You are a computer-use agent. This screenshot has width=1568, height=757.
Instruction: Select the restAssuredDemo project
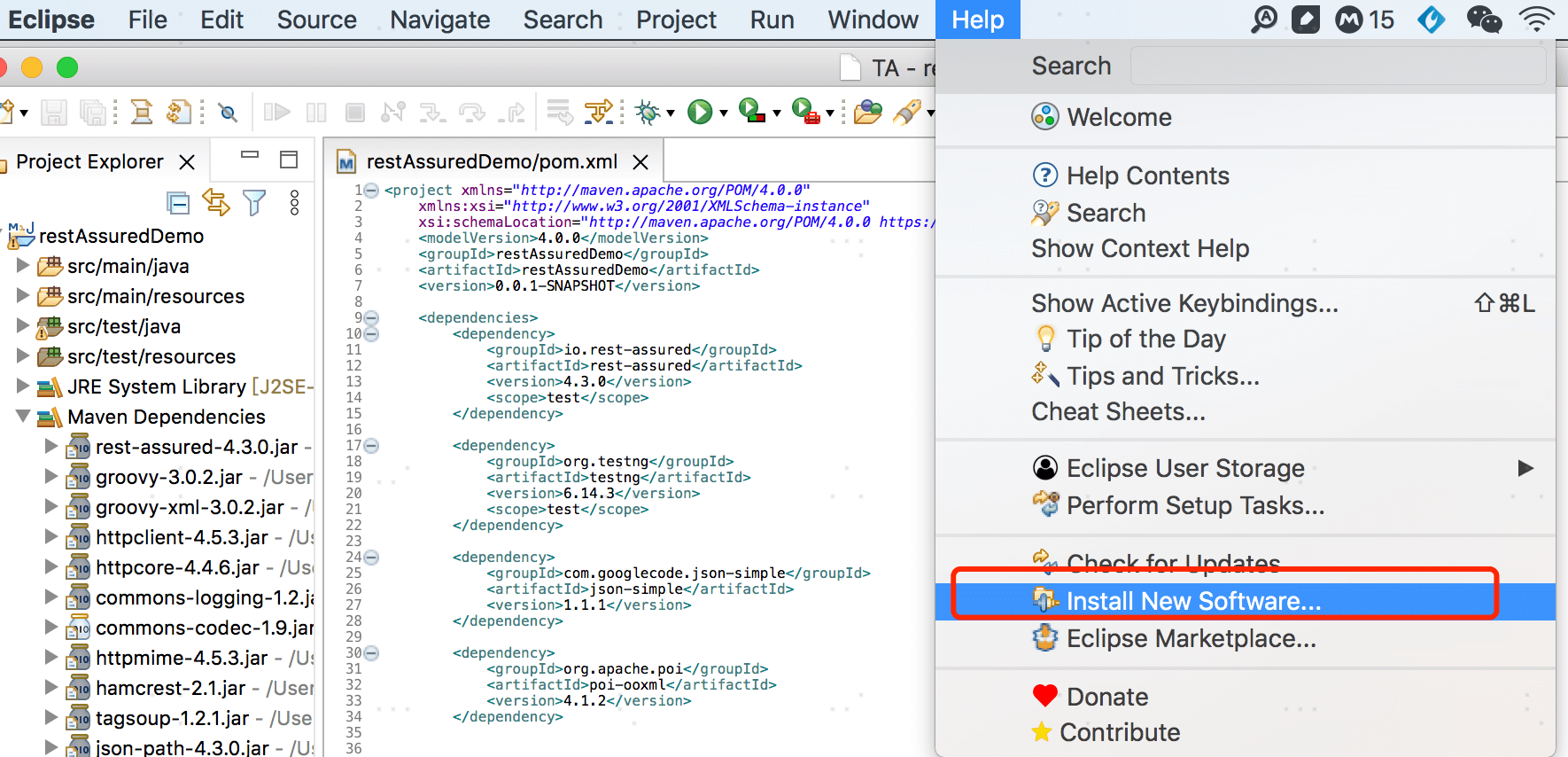[121, 236]
